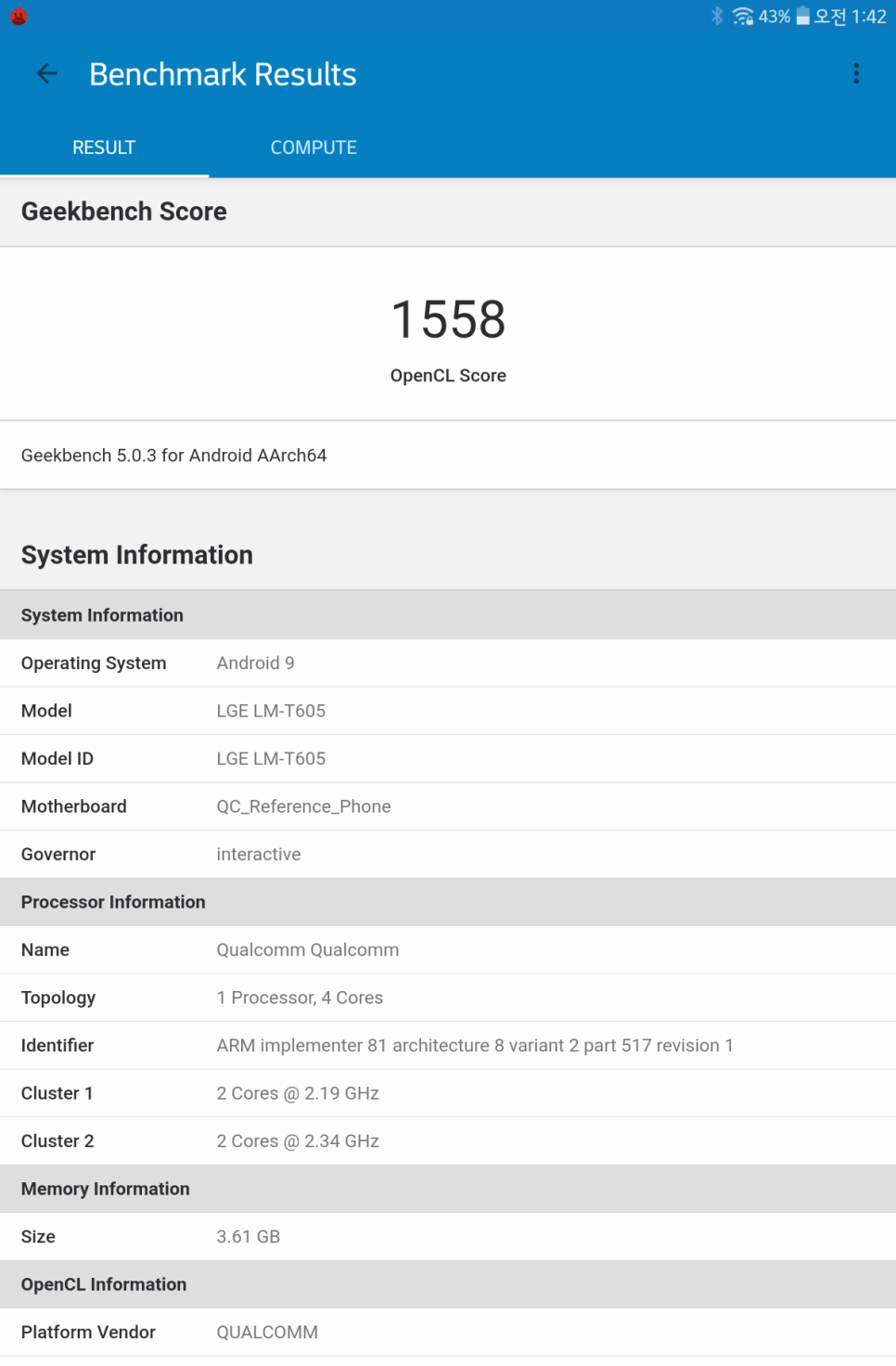Tap the Benchmark Results title
Image resolution: width=896 pixels, height=1366 pixels.
(223, 74)
